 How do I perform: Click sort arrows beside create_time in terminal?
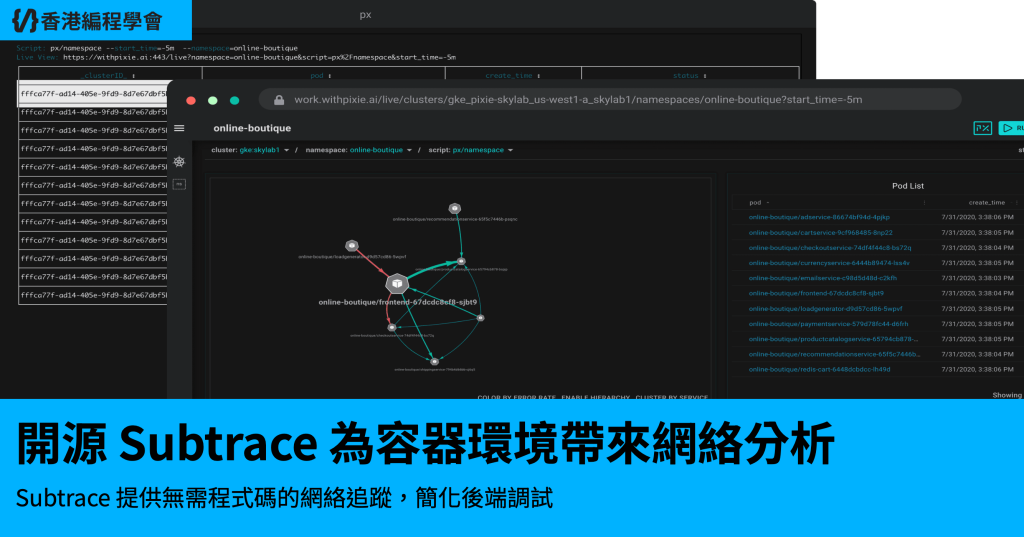coord(539,76)
